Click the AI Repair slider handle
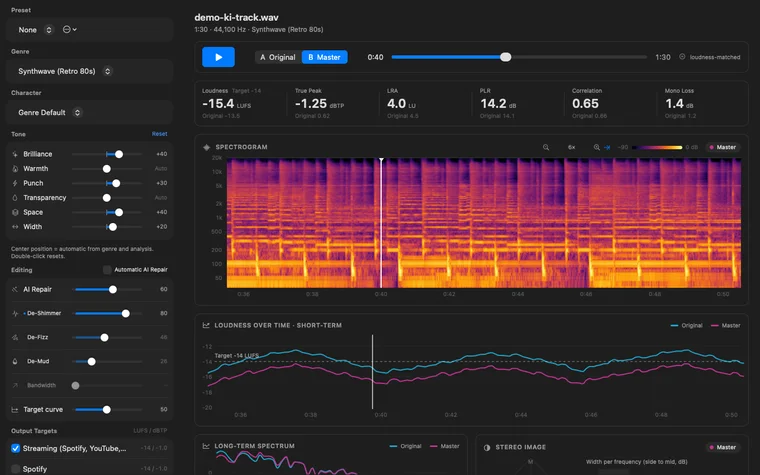 113,289
